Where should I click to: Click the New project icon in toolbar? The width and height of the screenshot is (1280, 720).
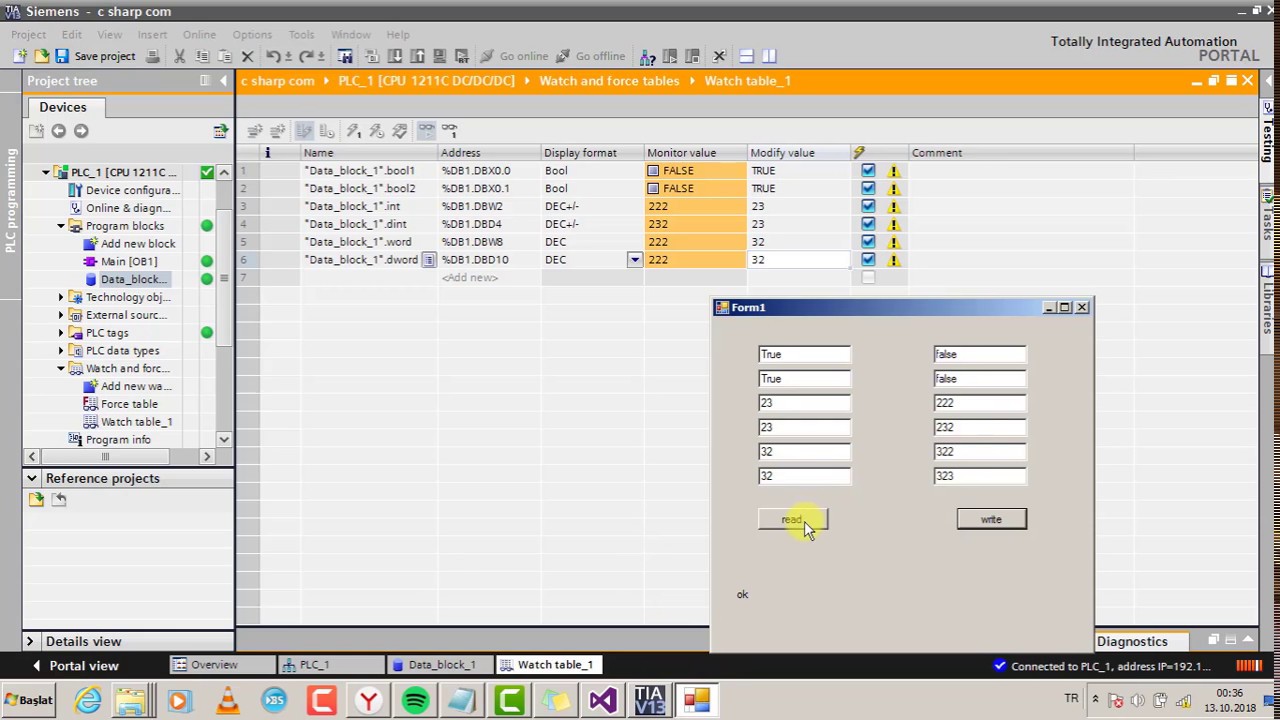[x=20, y=56]
